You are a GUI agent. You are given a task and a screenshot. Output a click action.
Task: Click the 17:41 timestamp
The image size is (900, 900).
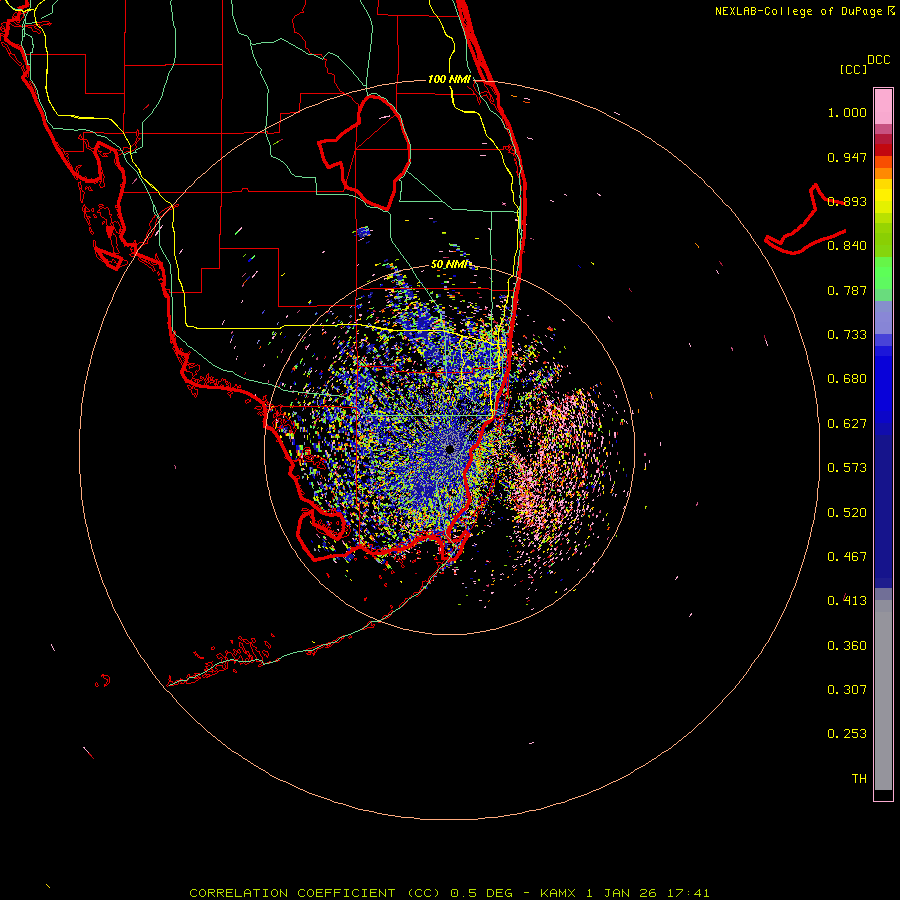(x=688, y=893)
